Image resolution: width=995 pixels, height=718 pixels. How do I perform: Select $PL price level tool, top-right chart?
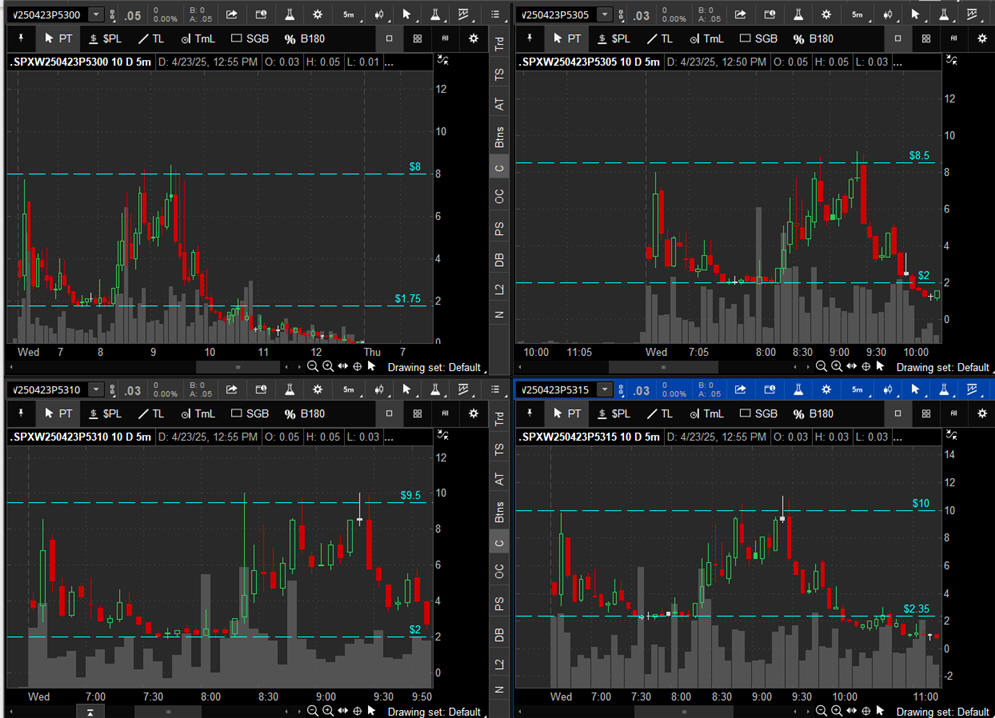pos(615,38)
